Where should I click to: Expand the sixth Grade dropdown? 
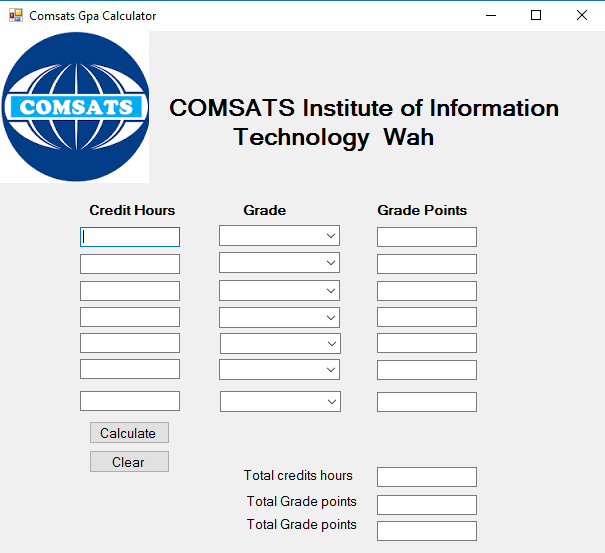(x=279, y=370)
